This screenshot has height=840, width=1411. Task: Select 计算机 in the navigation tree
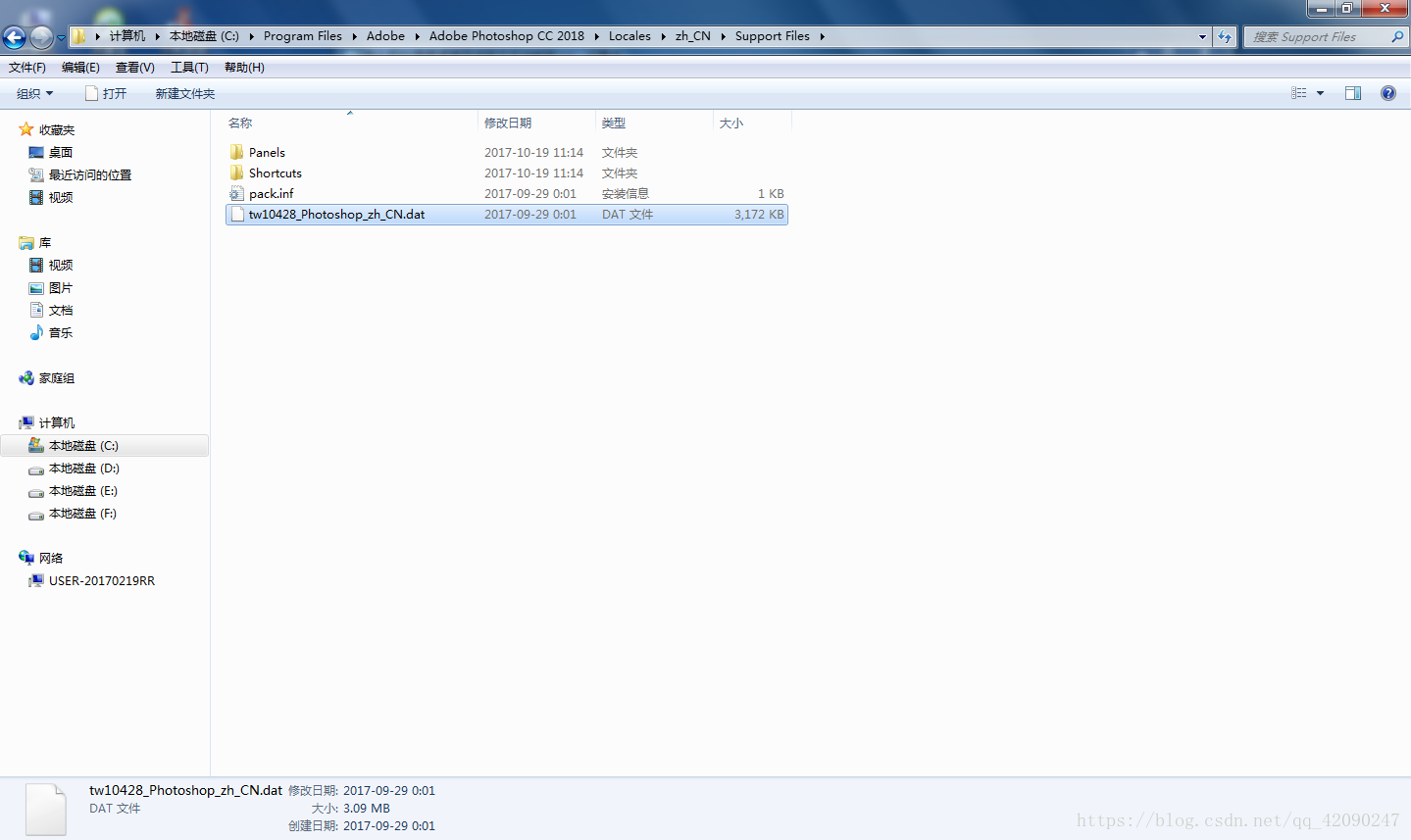point(57,422)
